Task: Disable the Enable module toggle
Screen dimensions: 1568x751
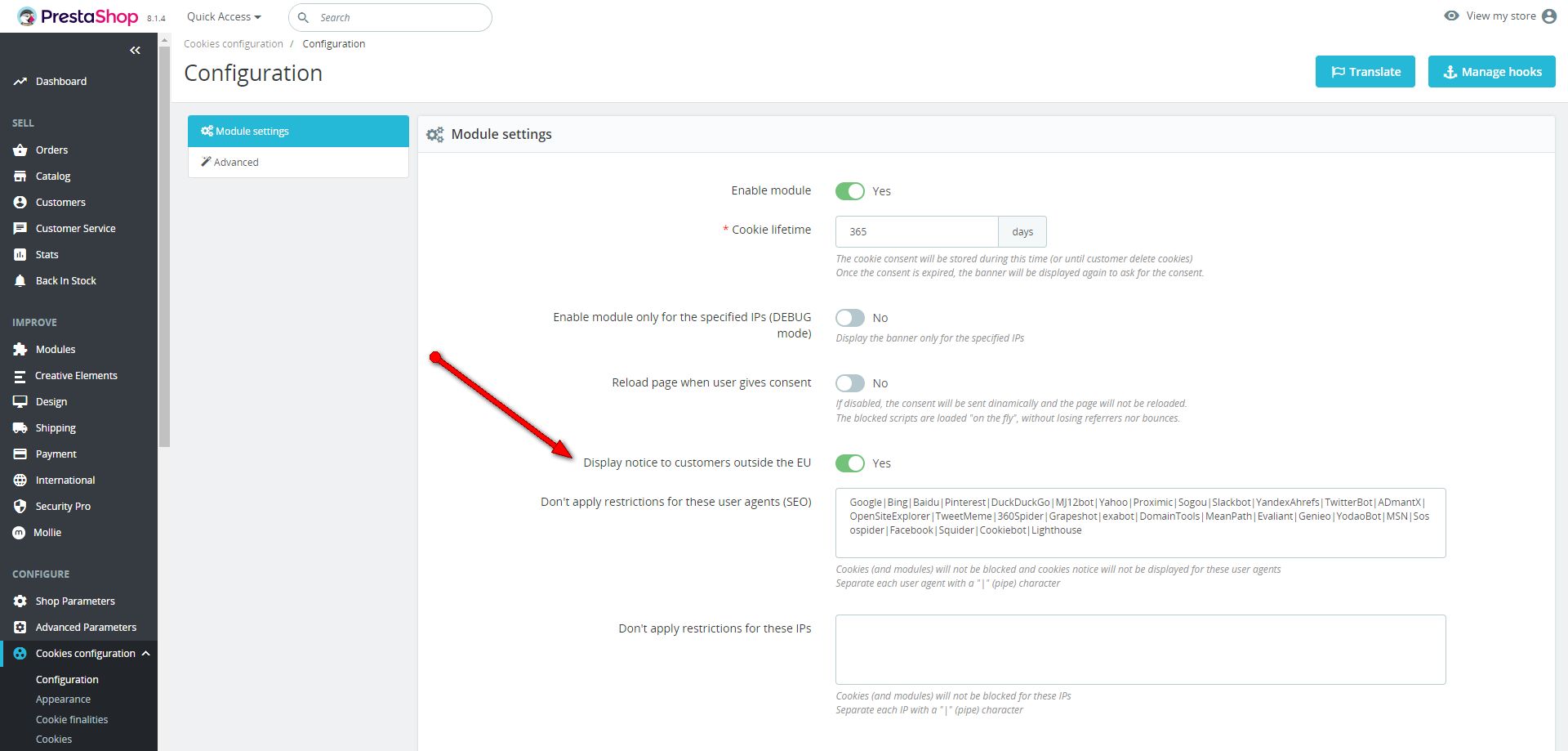Action: tap(849, 191)
